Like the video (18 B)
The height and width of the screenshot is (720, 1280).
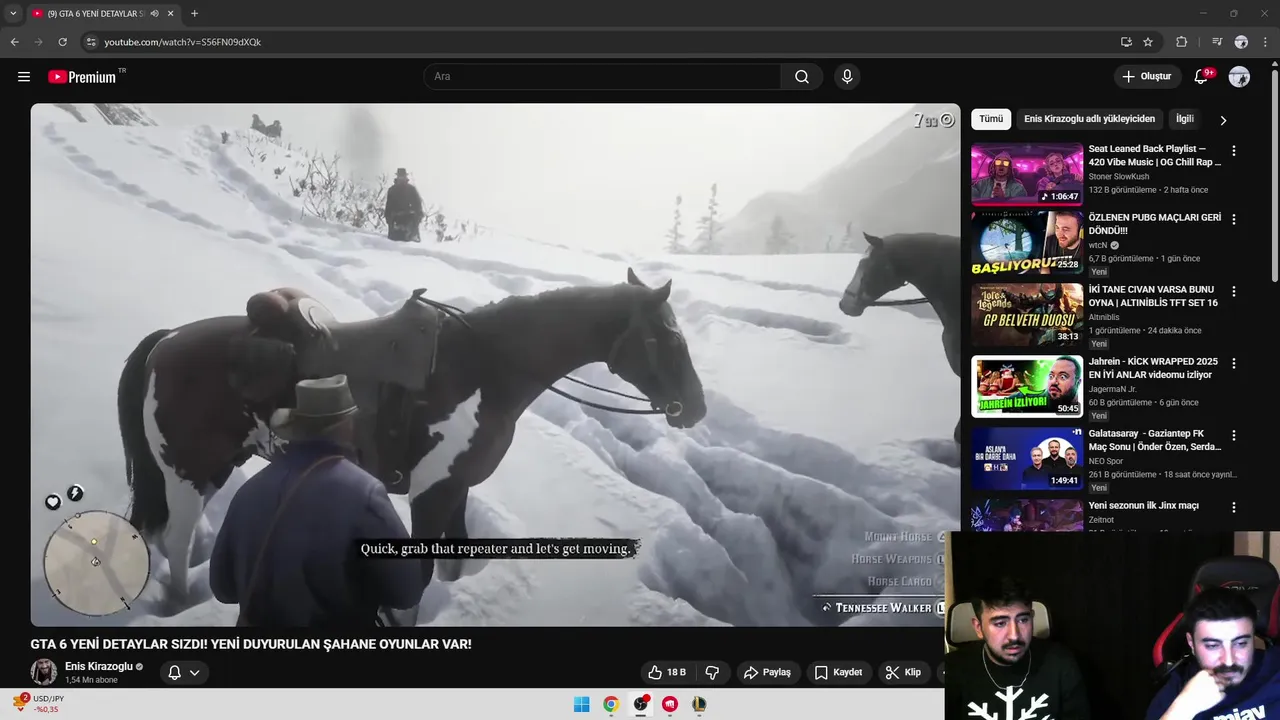click(666, 673)
